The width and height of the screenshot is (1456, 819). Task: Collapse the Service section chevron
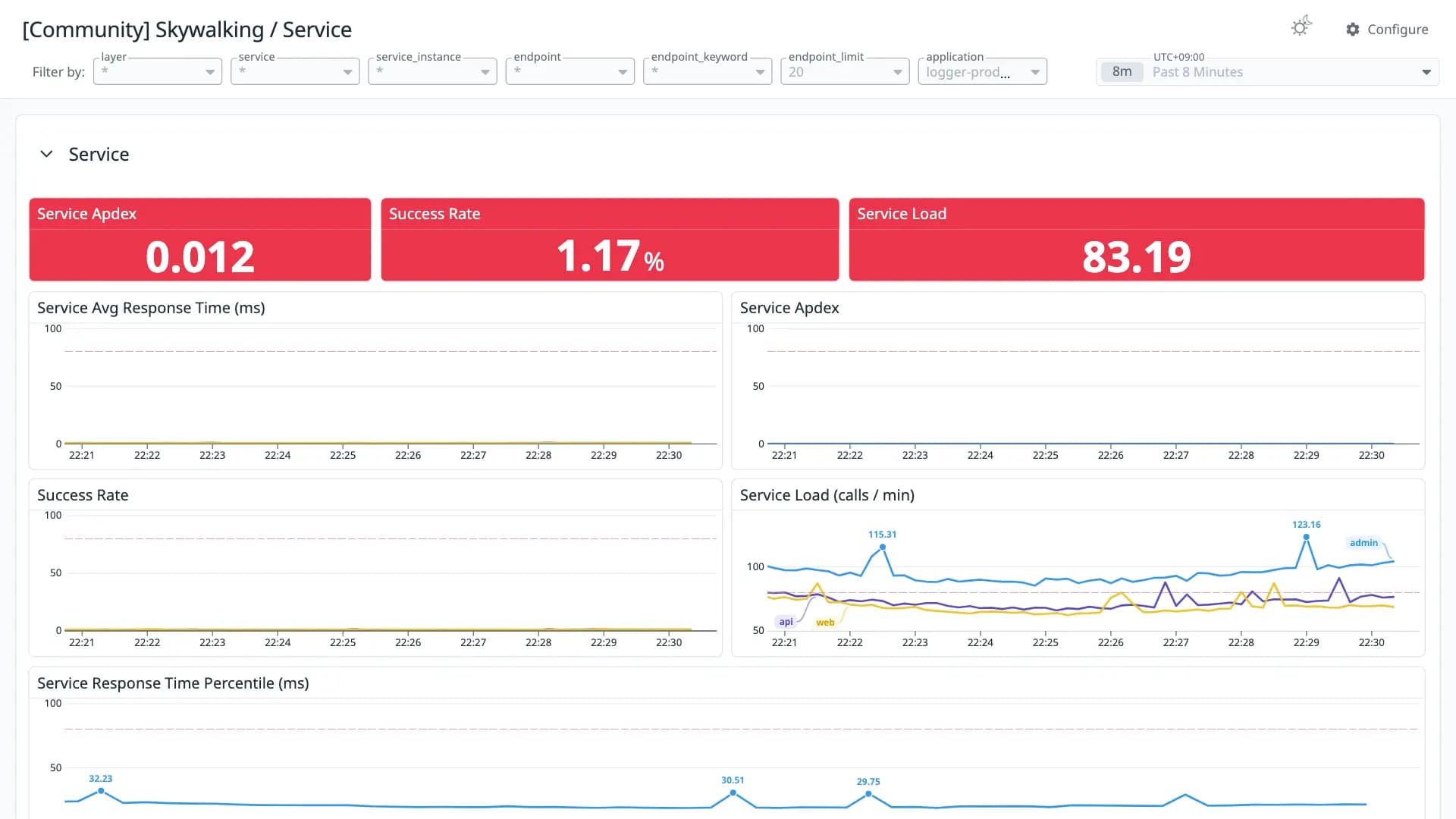click(46, 154)
